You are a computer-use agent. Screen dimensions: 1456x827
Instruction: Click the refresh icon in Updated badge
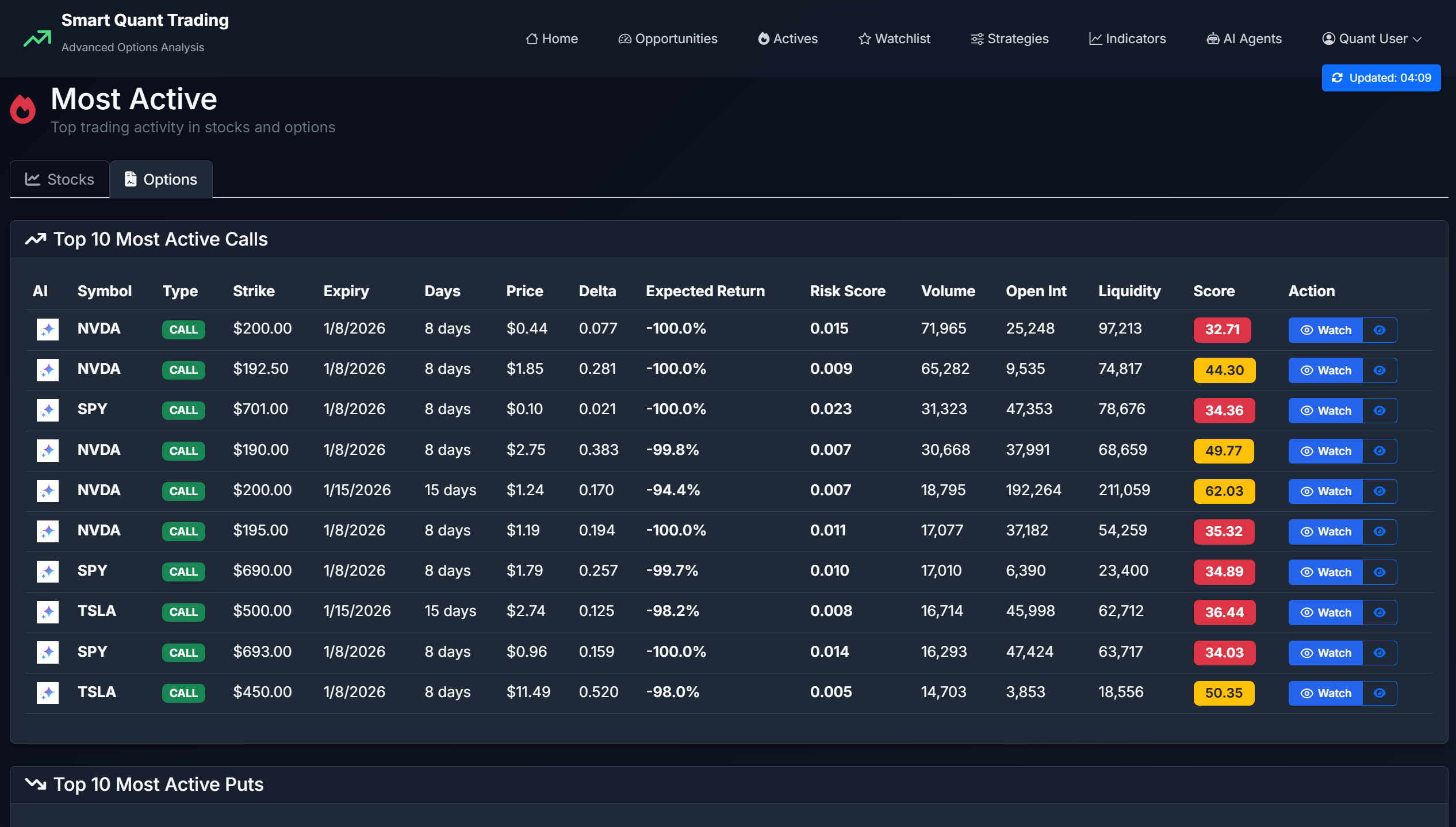[1338, 78]
